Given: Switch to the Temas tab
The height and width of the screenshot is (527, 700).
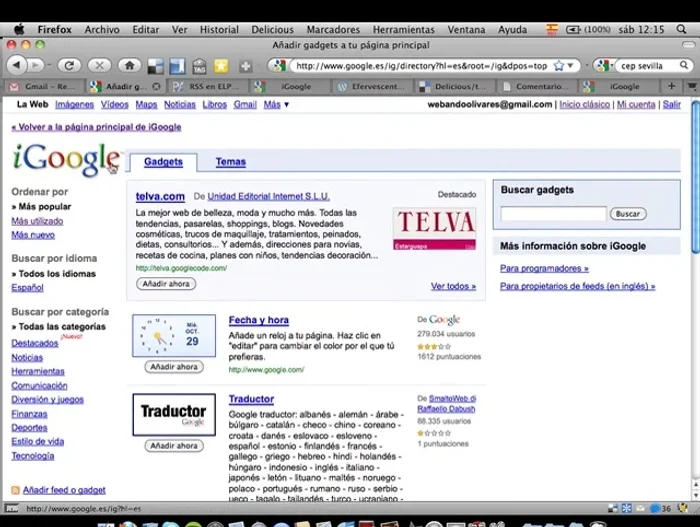Looking at the screenshot, I should (x=230, y=162).
